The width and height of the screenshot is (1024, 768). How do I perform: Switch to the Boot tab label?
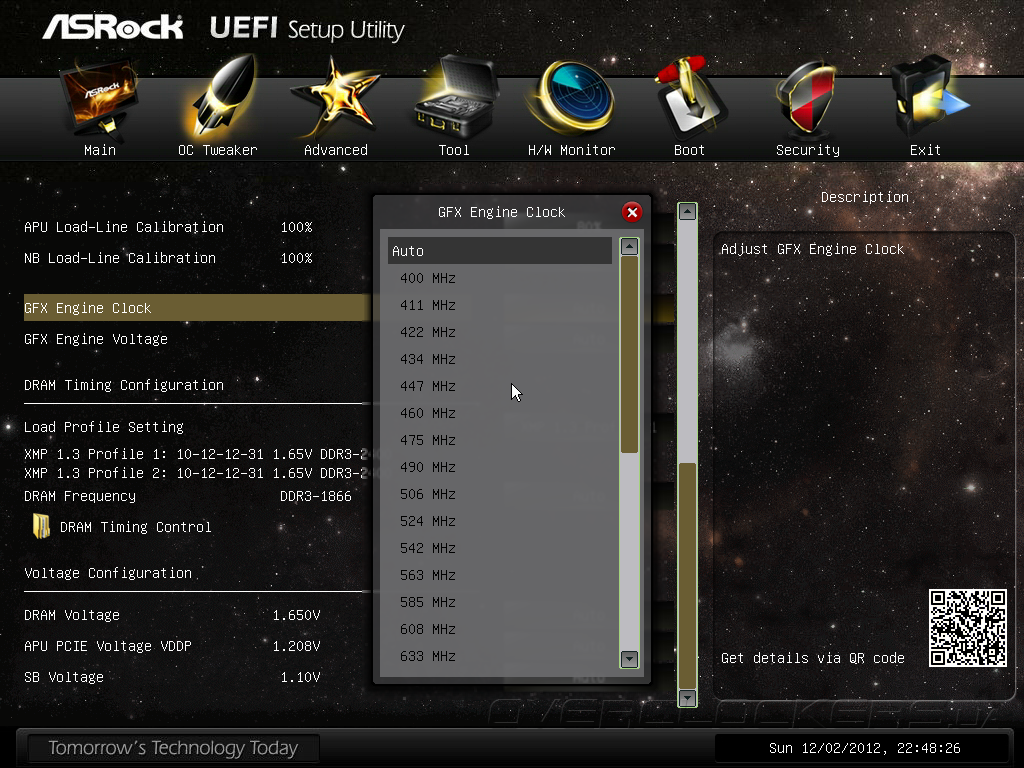click(x=690, y=150)
